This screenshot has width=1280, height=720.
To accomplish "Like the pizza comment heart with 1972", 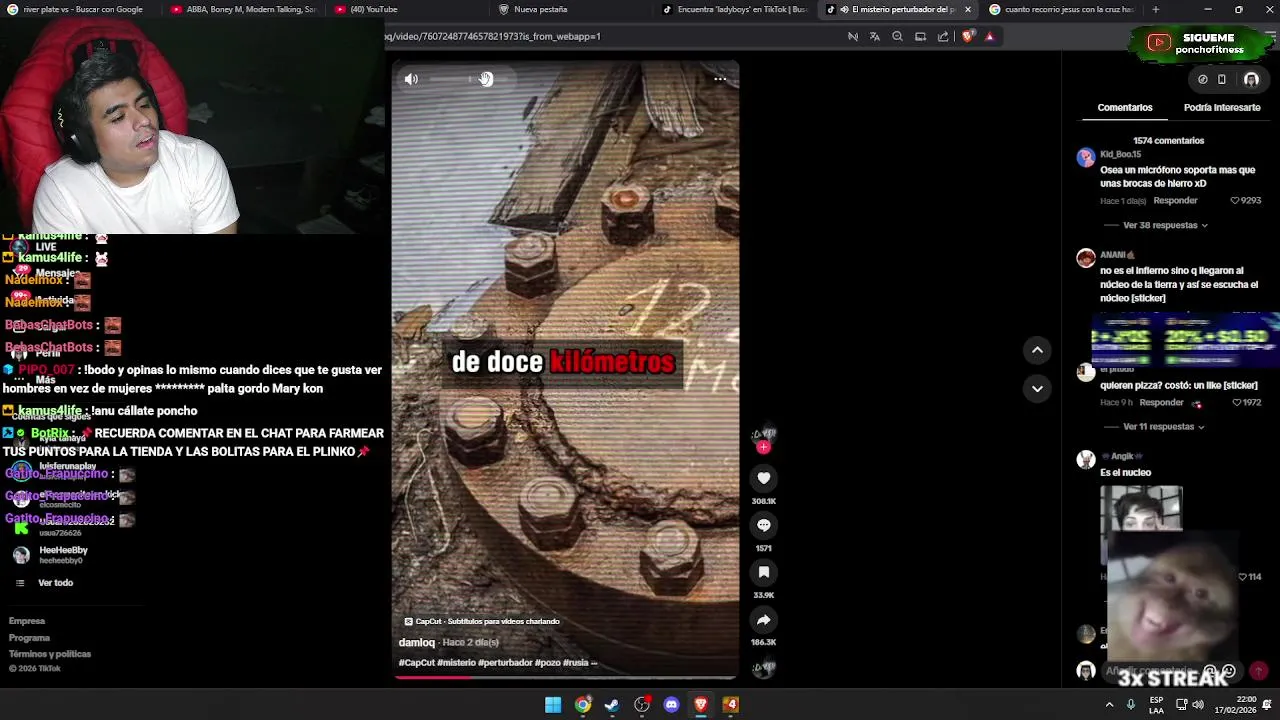I will click(x=1237, y=403).
